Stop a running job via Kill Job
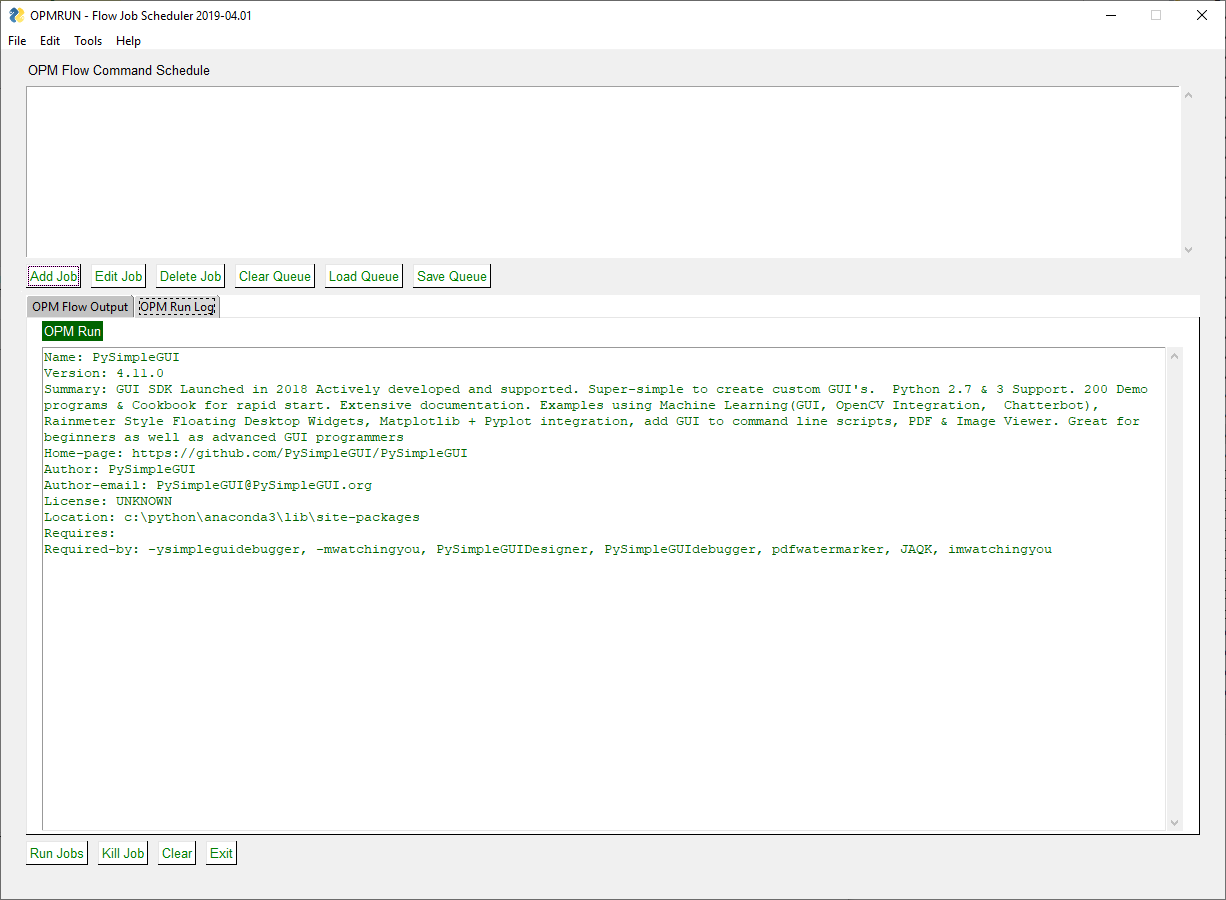The height and width of the screenshot is (900, 1226). 122,853
